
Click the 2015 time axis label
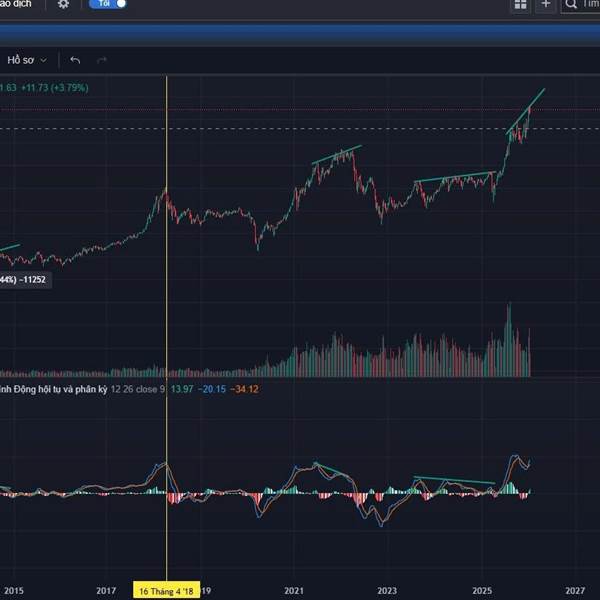[14, 591]
